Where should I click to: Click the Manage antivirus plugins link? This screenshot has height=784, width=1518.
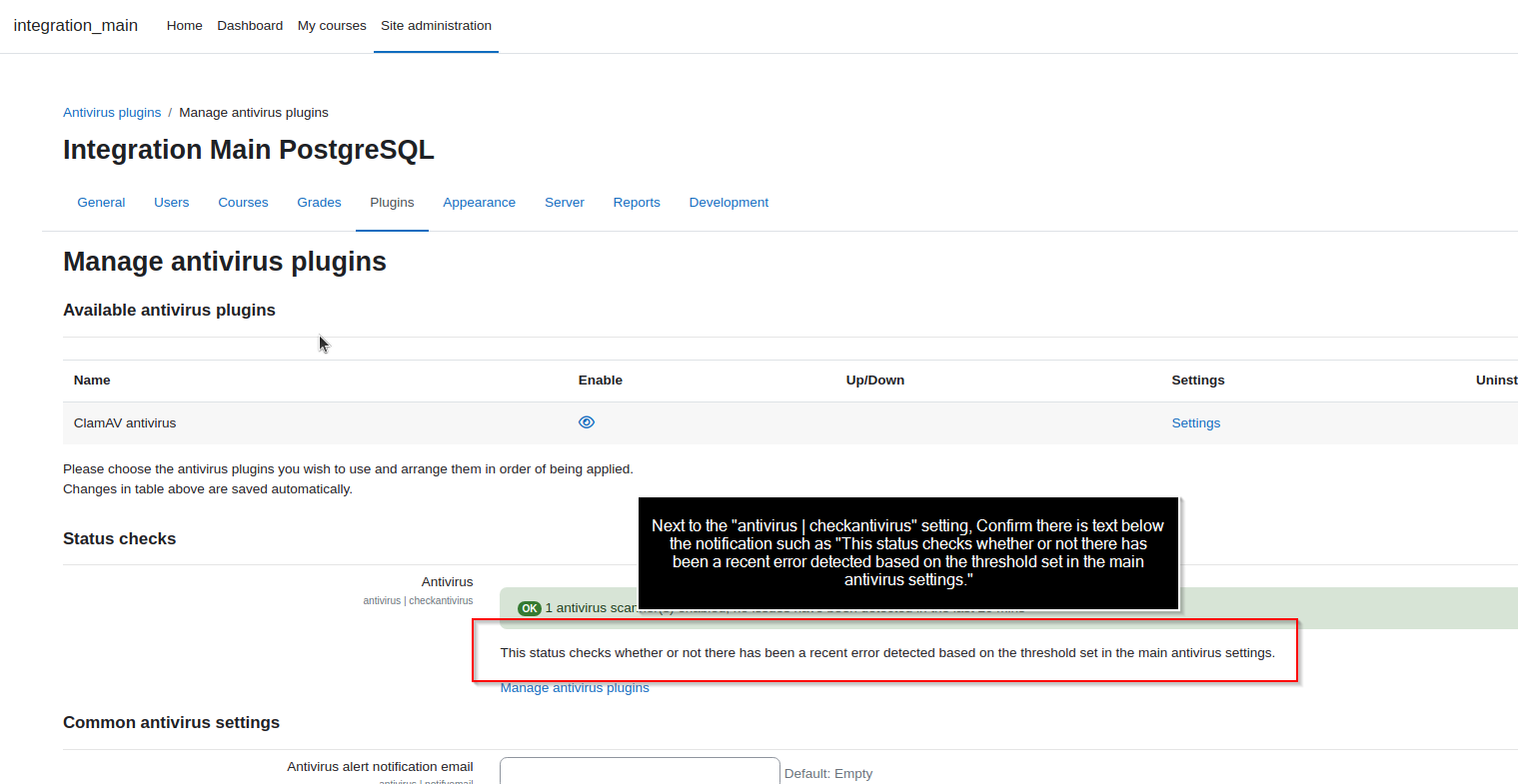pyautogui.click(x=575, y=688)
